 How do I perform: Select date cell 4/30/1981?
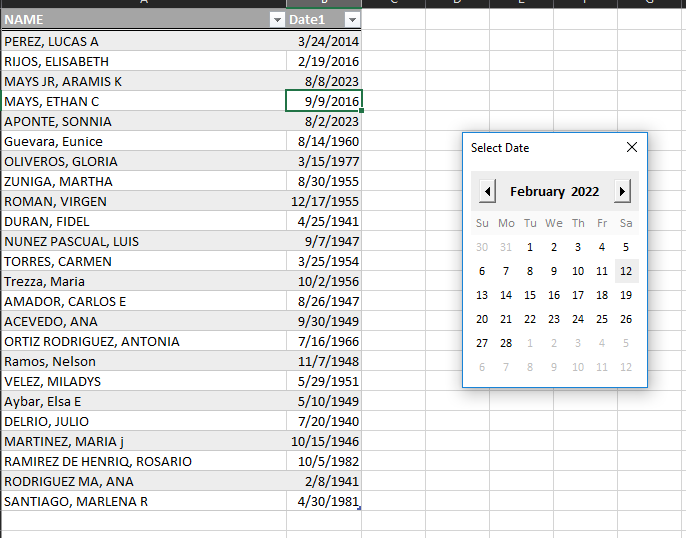pyautogui.click(x=324, y=502)
